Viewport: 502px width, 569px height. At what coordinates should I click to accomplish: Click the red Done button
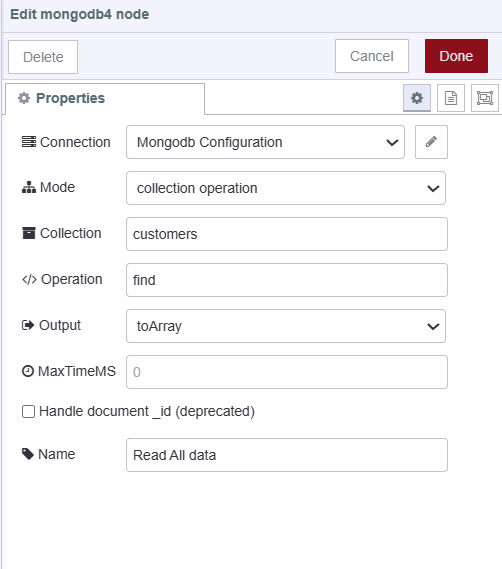click(x=456, y=56)
